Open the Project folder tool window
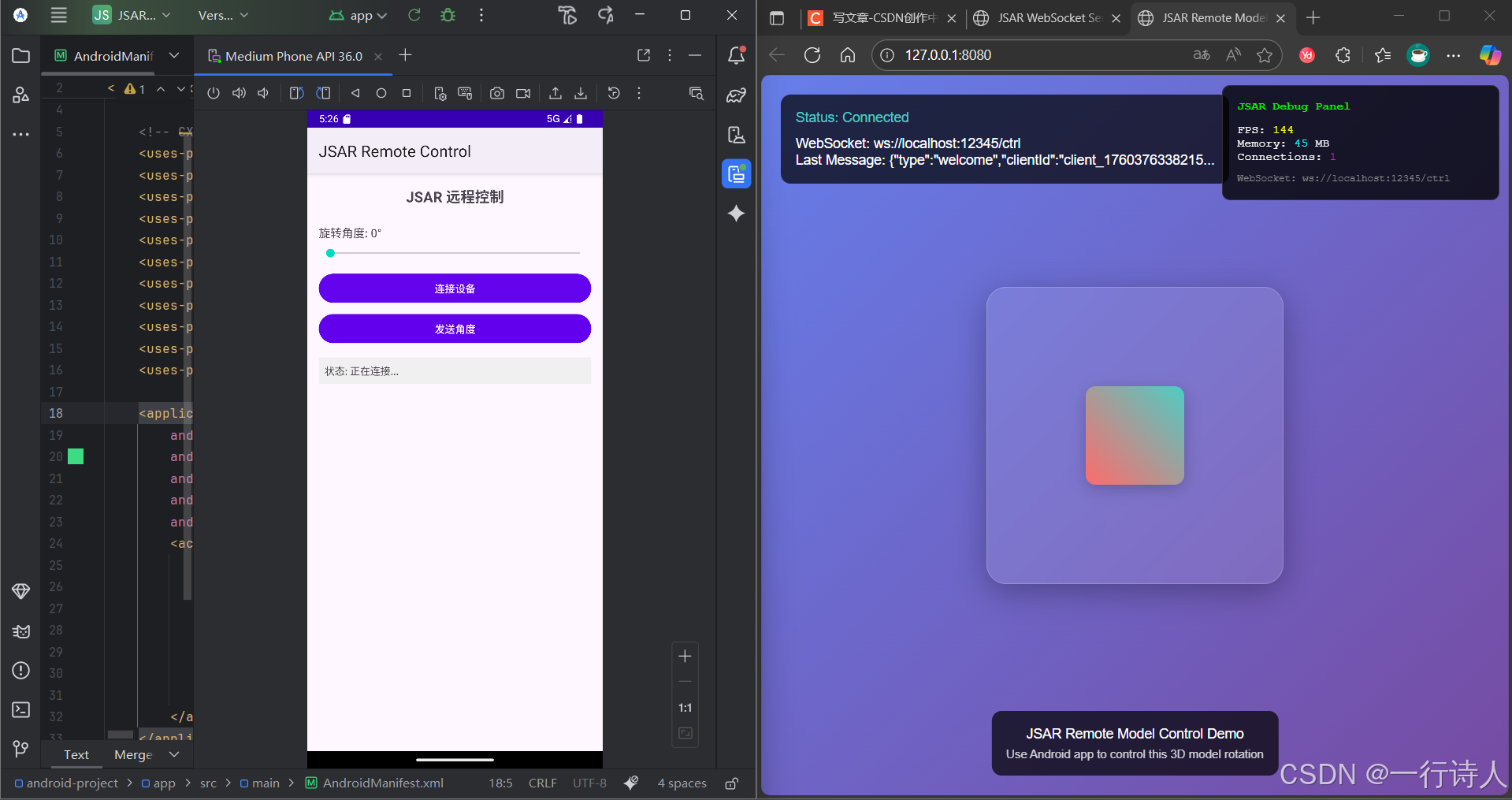The image size is (1512, 800). 21,56
